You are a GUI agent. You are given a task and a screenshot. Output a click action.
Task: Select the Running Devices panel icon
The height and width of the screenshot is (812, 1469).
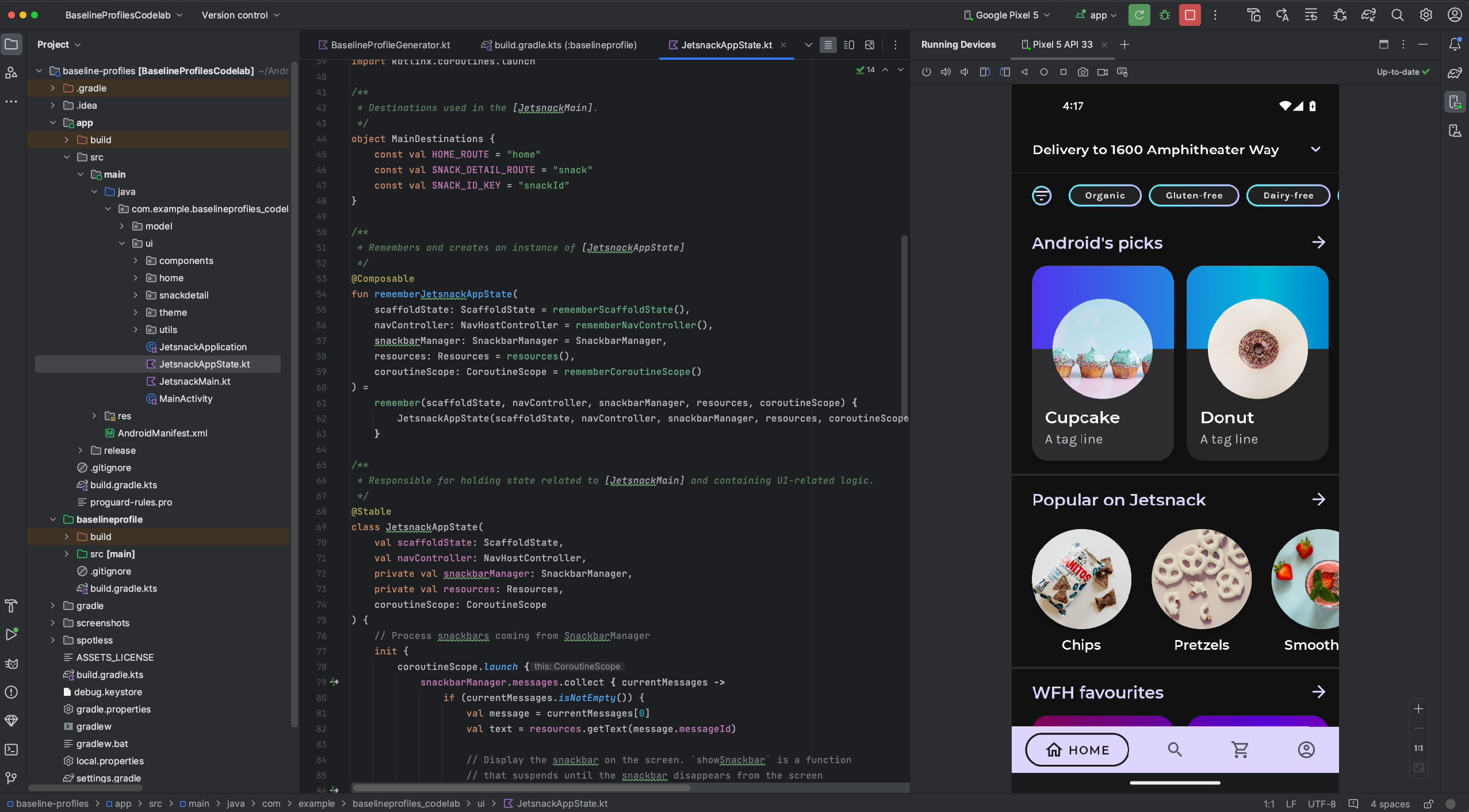click(1454, 102)
